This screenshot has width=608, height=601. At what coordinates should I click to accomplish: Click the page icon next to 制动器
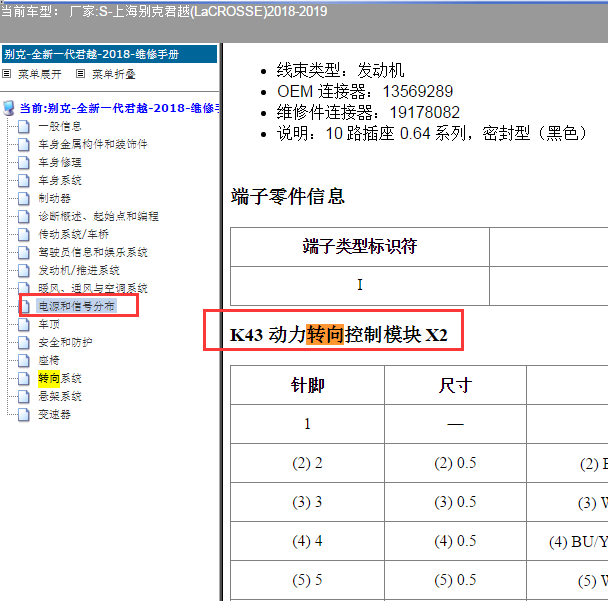click(24, 199)
